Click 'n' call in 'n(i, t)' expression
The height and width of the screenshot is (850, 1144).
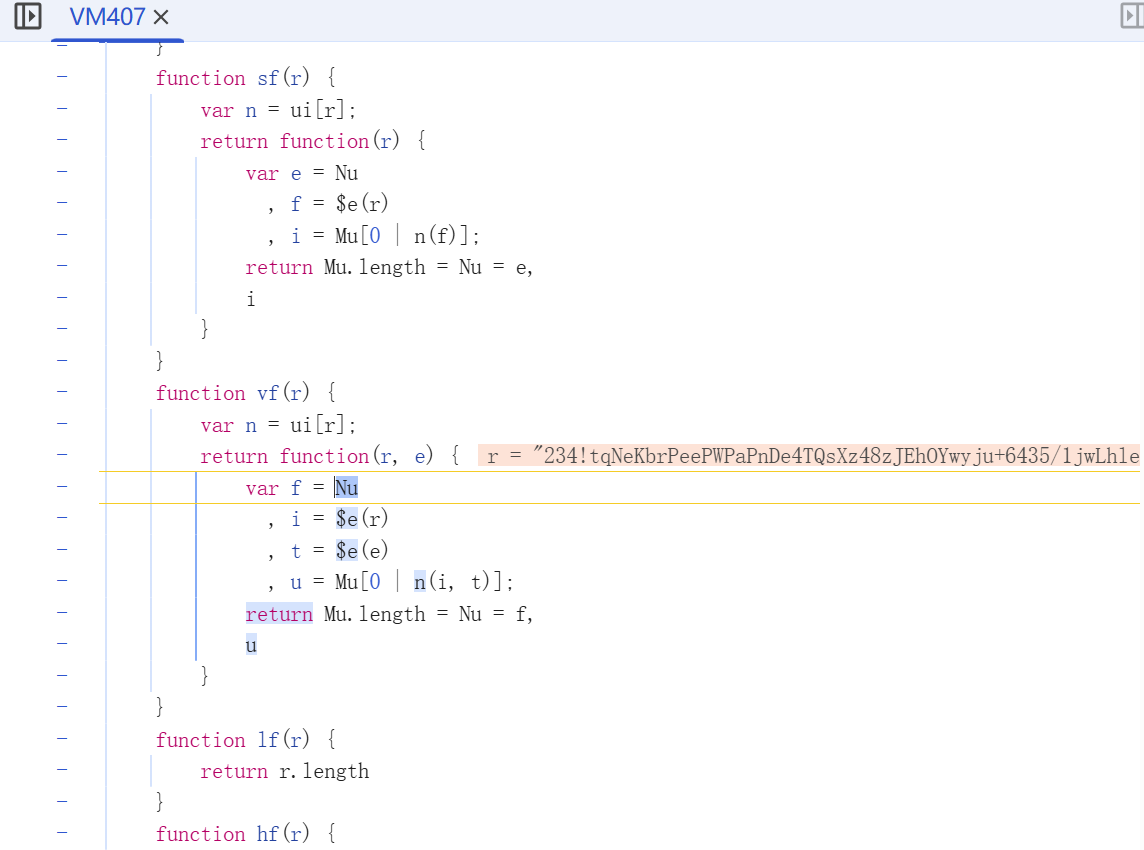[x=419, y=582]
